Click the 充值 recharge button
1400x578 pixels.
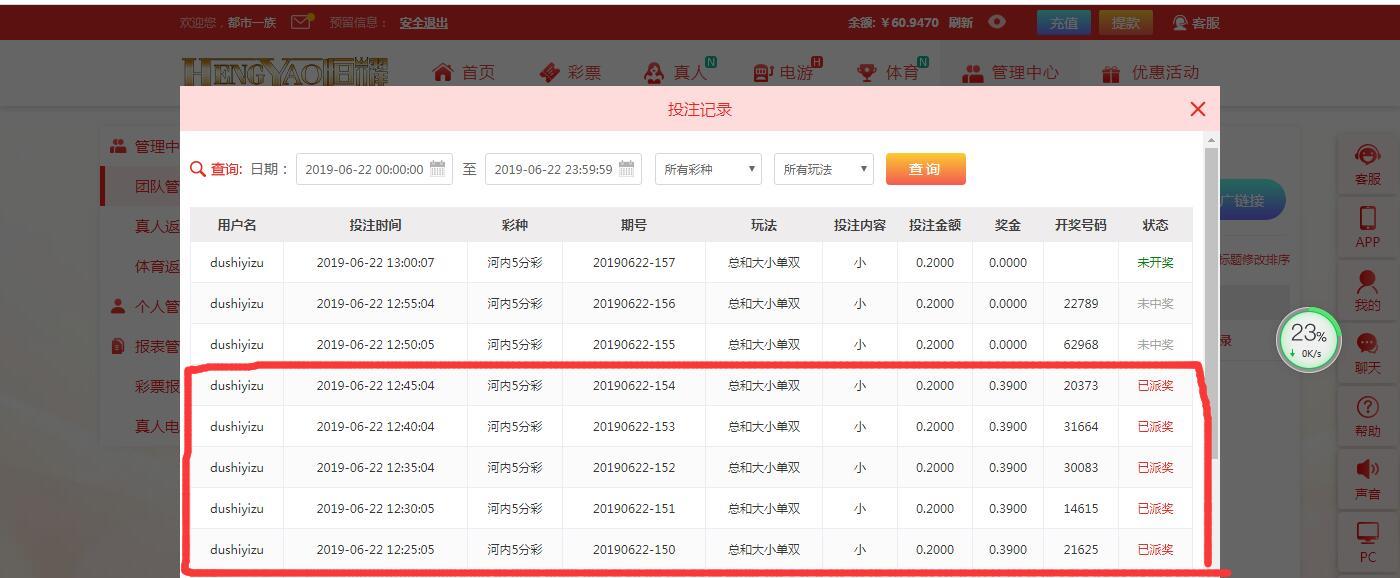[x=1064, y=22]
